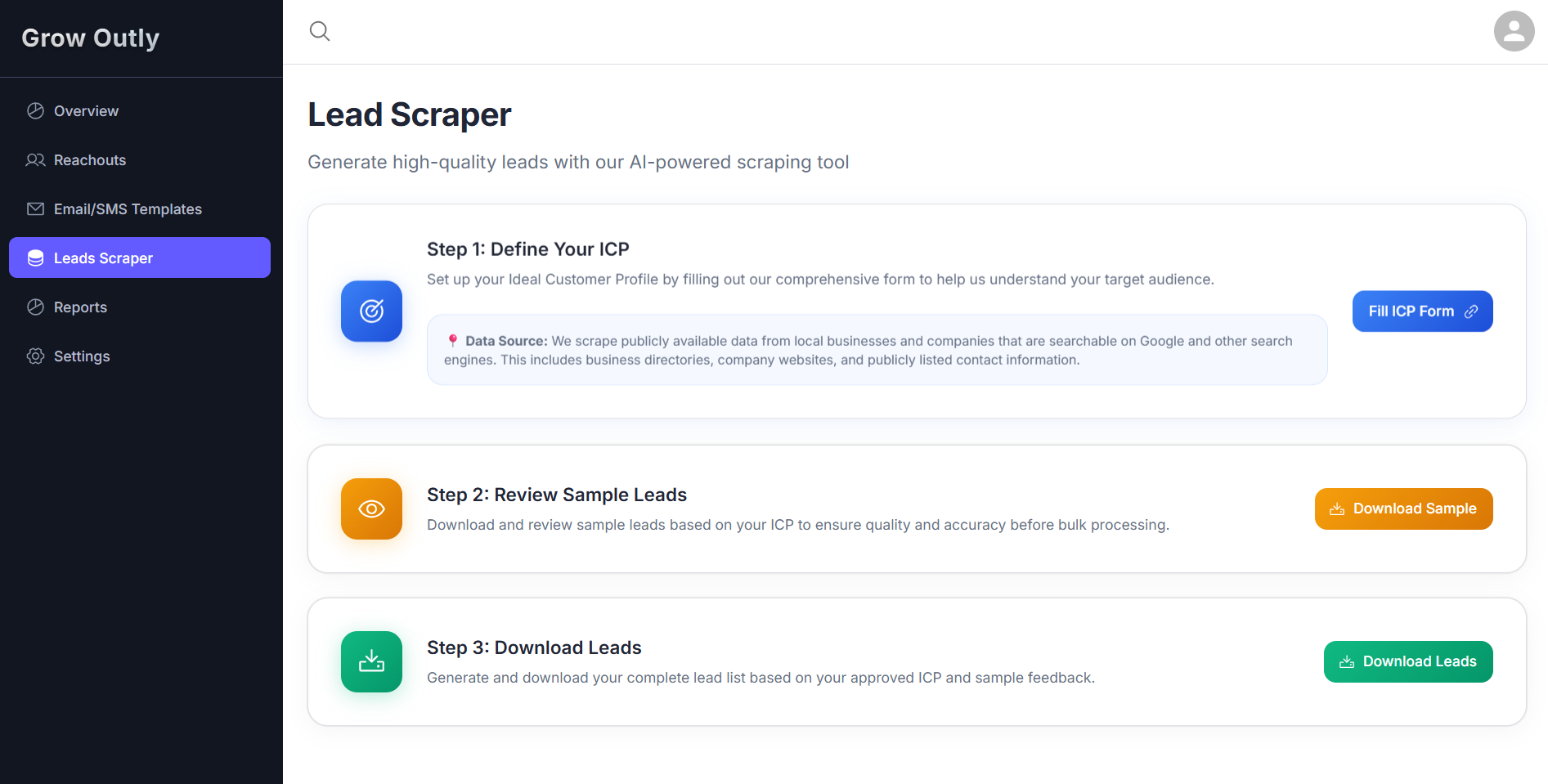This screenshot has width=1548, height=784.
Task: Click the Settings gear icon
Action: point(35,356)
